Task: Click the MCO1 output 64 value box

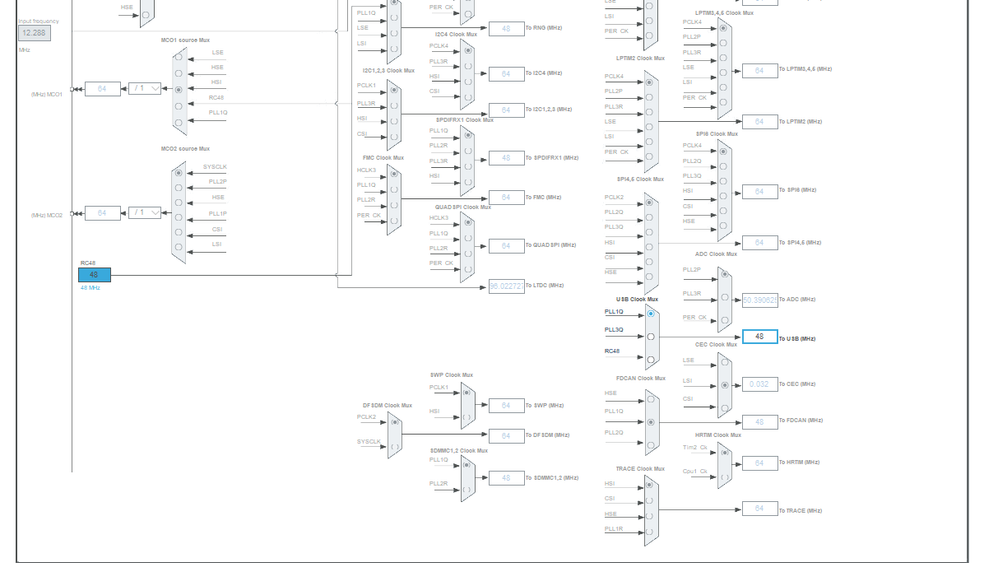Action: (x=102, y=89)
